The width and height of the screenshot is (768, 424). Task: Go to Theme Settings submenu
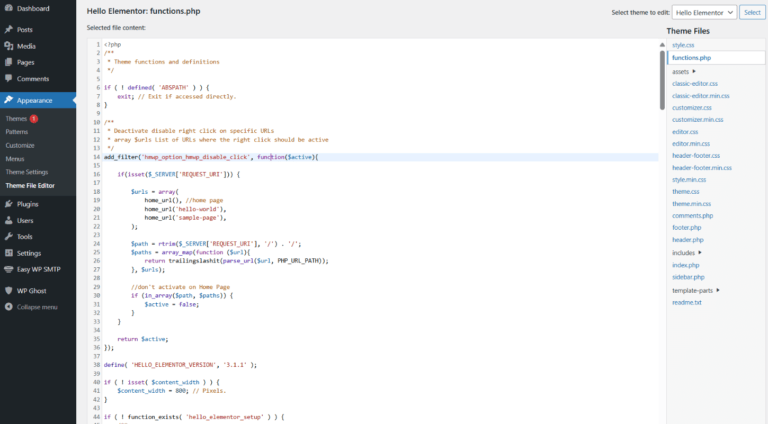coord(27,172)
